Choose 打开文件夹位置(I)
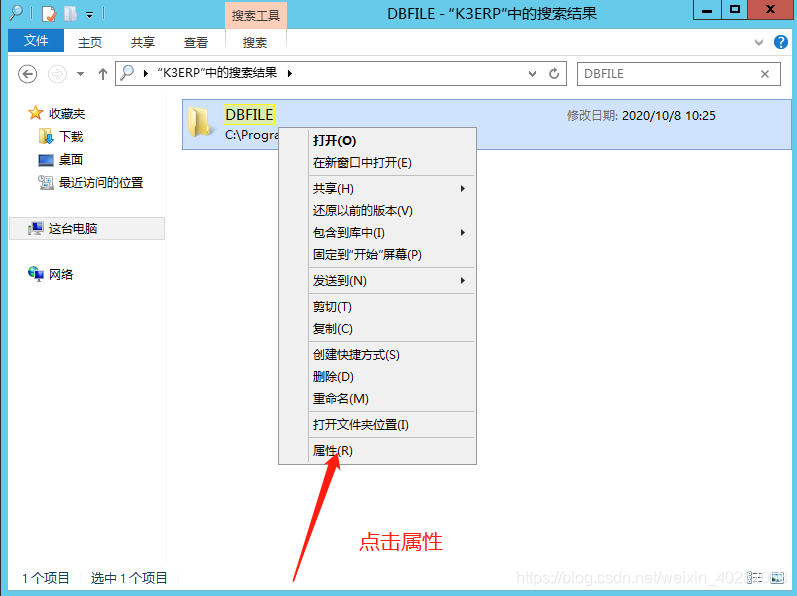 pos(377,425)
